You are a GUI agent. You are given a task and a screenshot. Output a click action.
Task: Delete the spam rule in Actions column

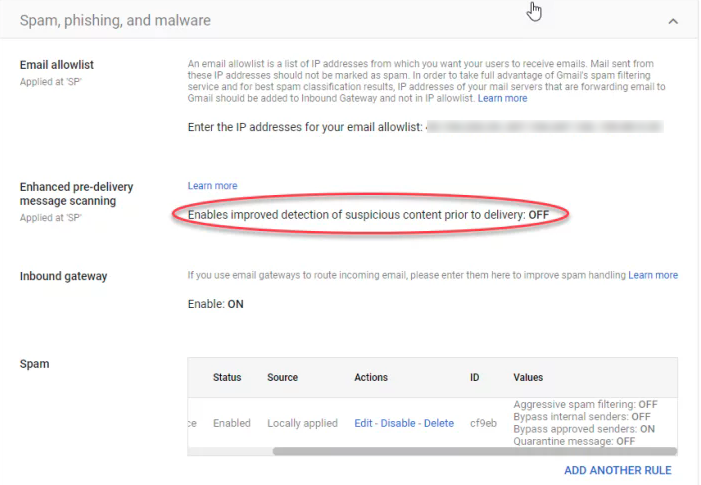(x=438, y=423)
